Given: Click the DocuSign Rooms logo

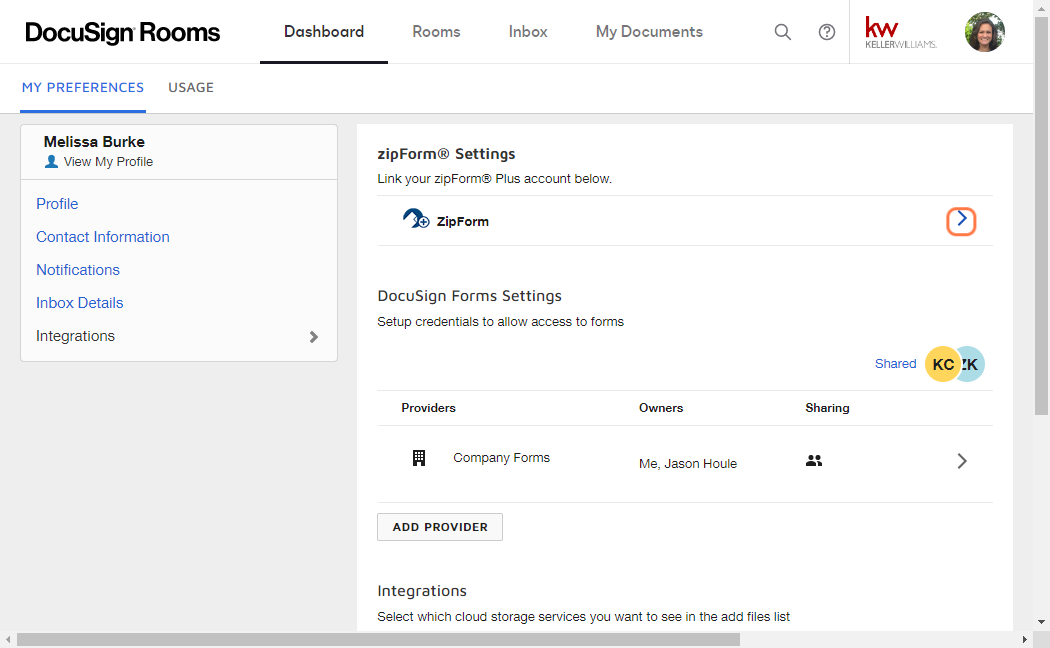Looking at the screenshot, I should tap(123, 32).
